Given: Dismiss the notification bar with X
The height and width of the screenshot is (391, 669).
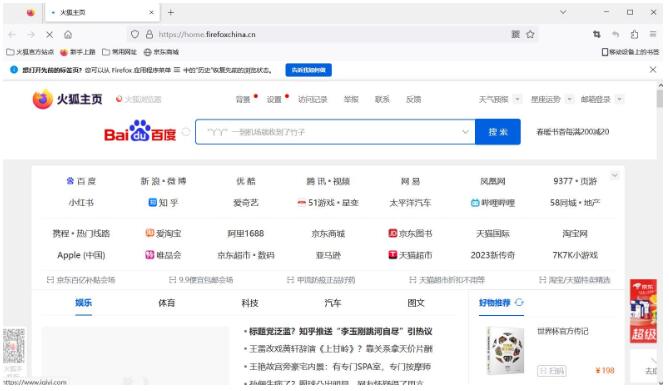Looking at the screenshot, I should [x=653, y=70].
